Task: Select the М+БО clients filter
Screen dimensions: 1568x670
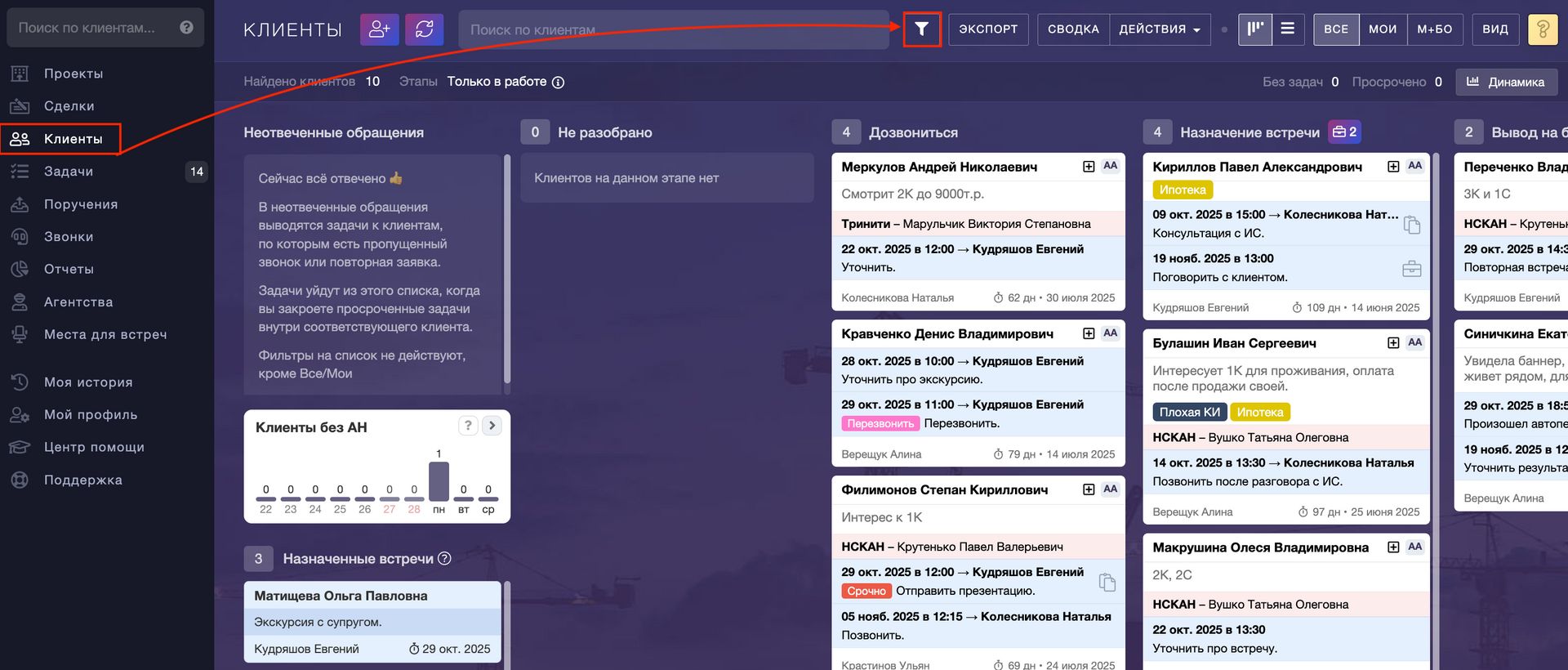Action: [x=1435, y=29]
